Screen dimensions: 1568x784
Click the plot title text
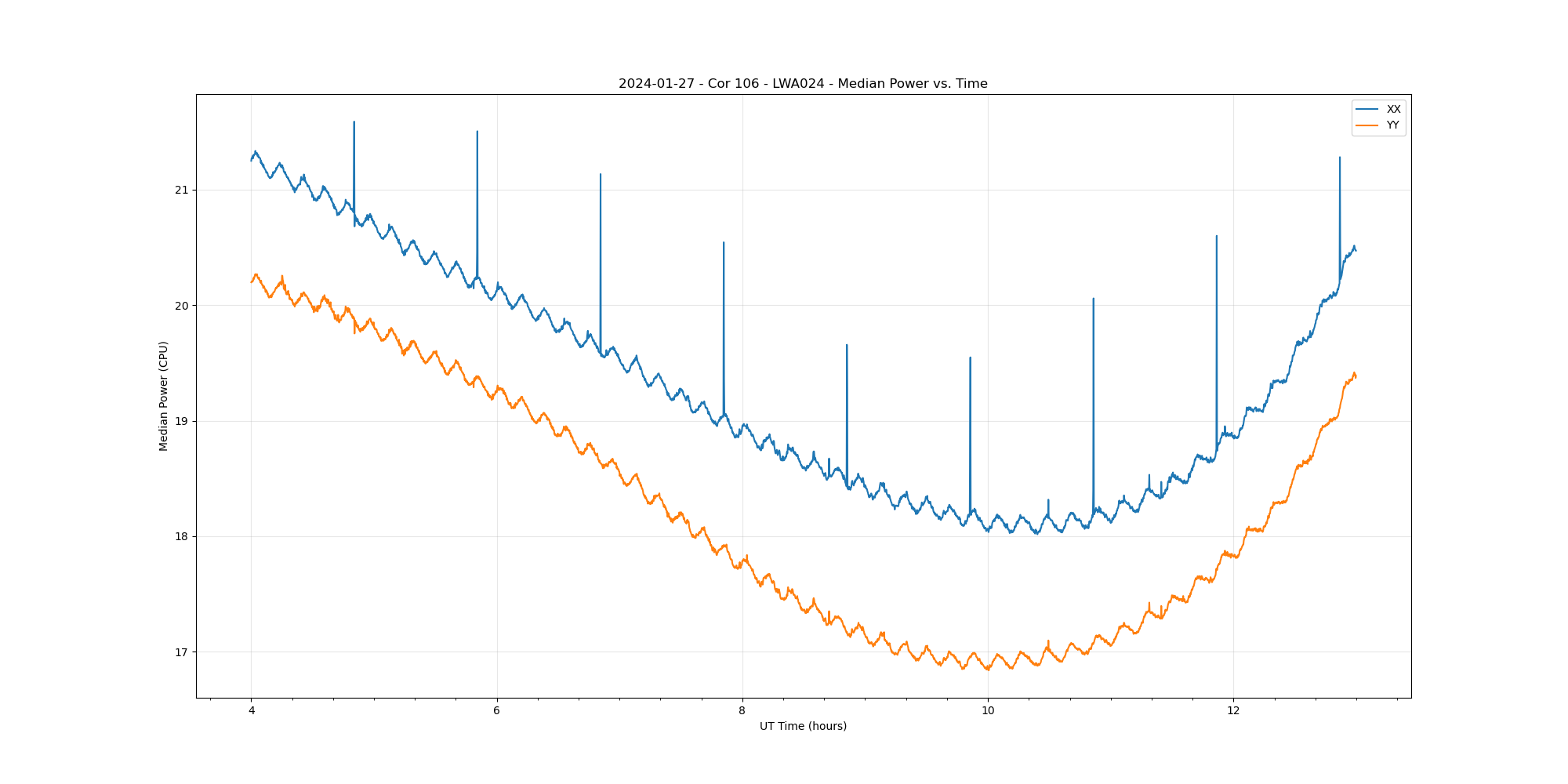[x=803, y=84]
